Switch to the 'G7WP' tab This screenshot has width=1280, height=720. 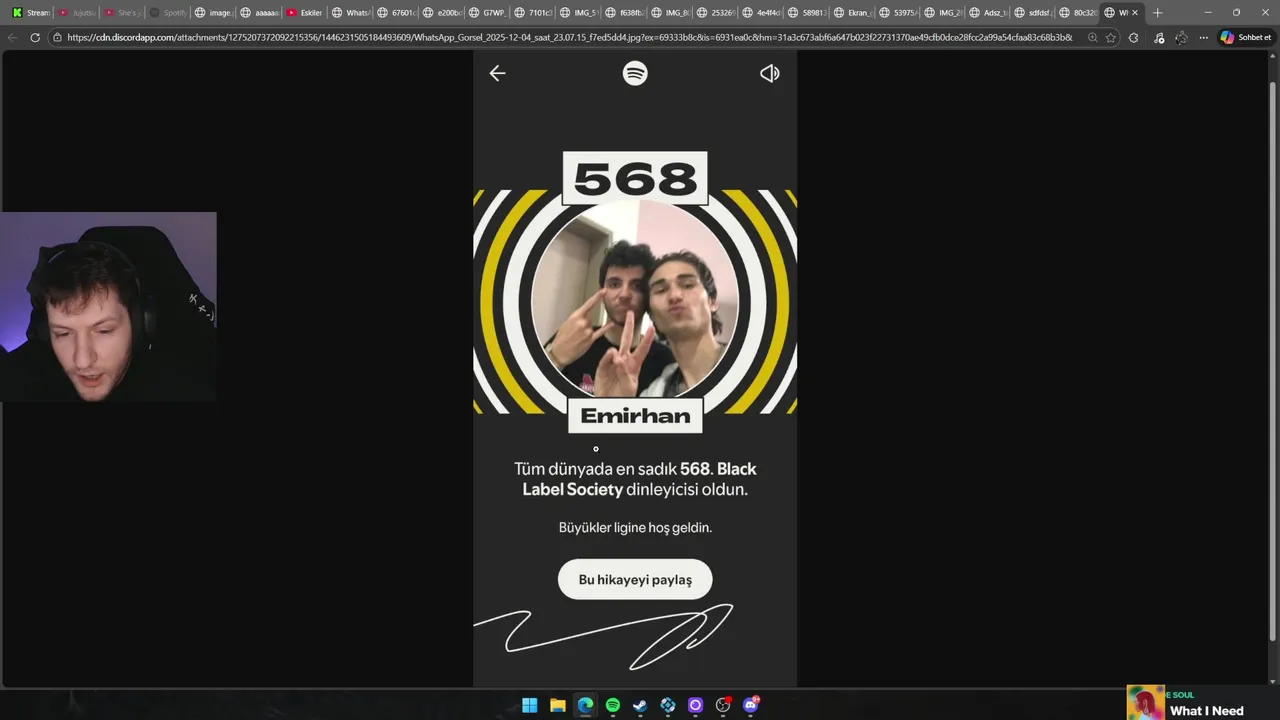(x=487, y=13)
